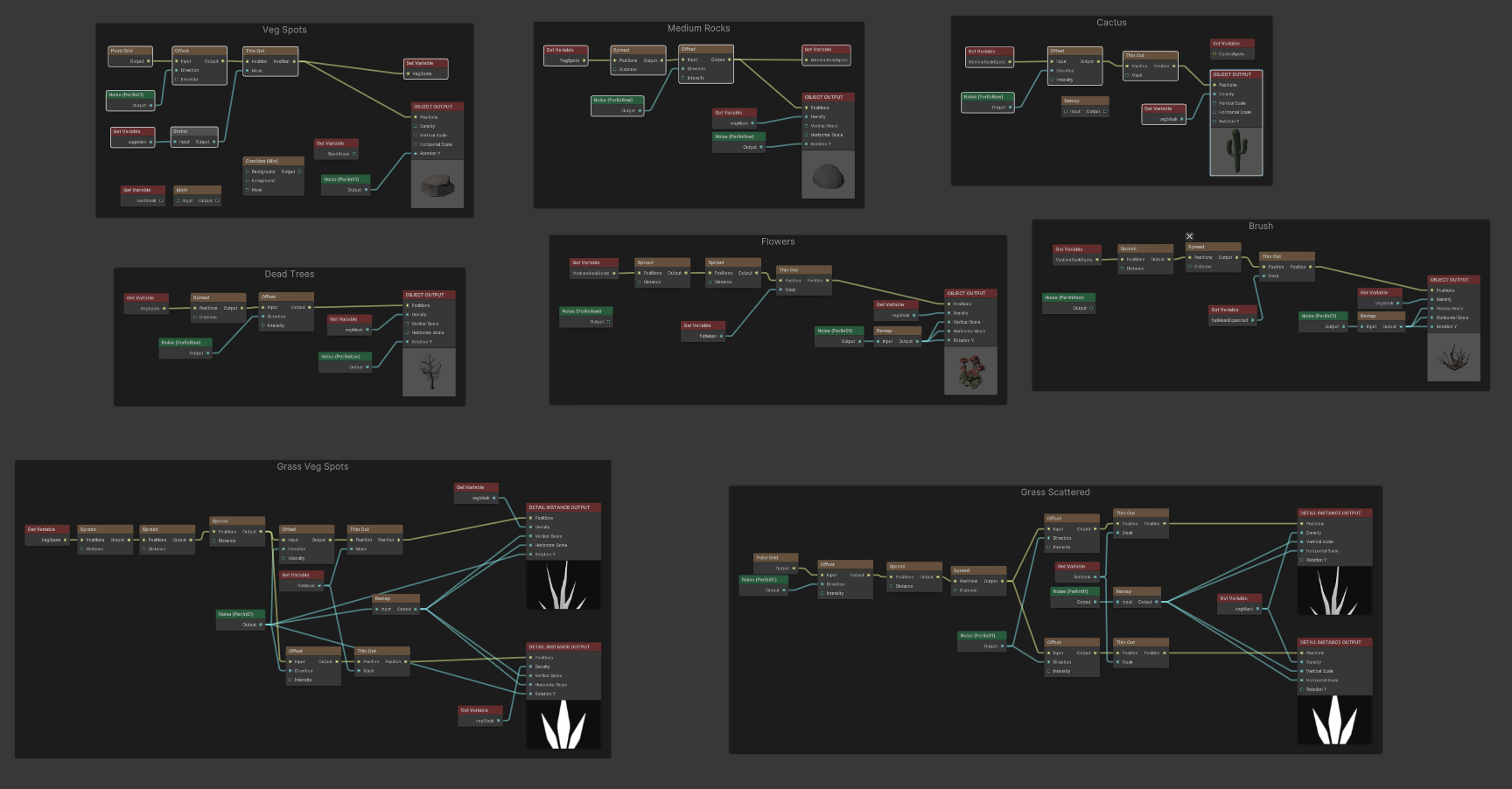Click thin grass thumbnail in Grass Veg Spots

coord(563,585)
